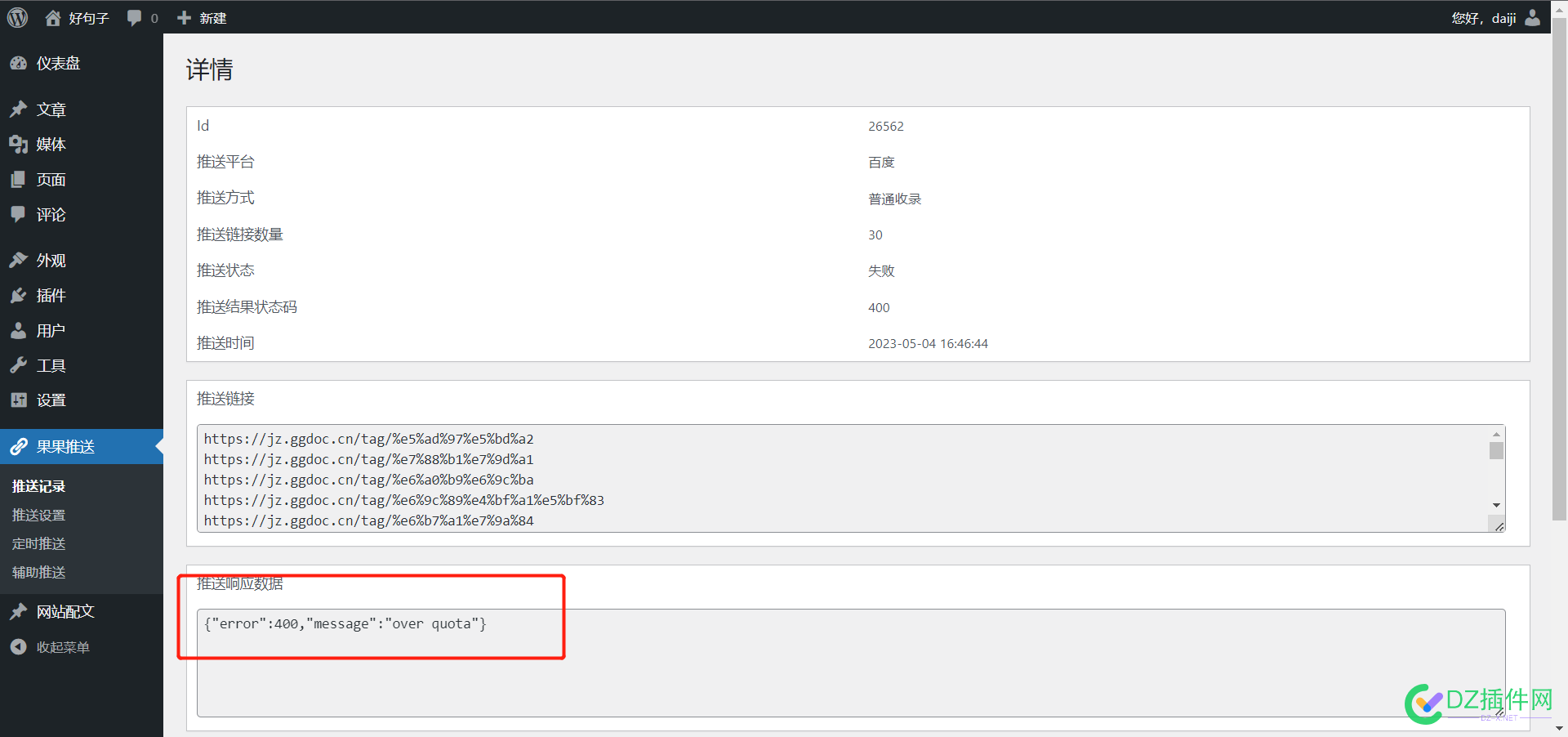
Task: Open 定时推送 submenu link
Action: (39, 544)
